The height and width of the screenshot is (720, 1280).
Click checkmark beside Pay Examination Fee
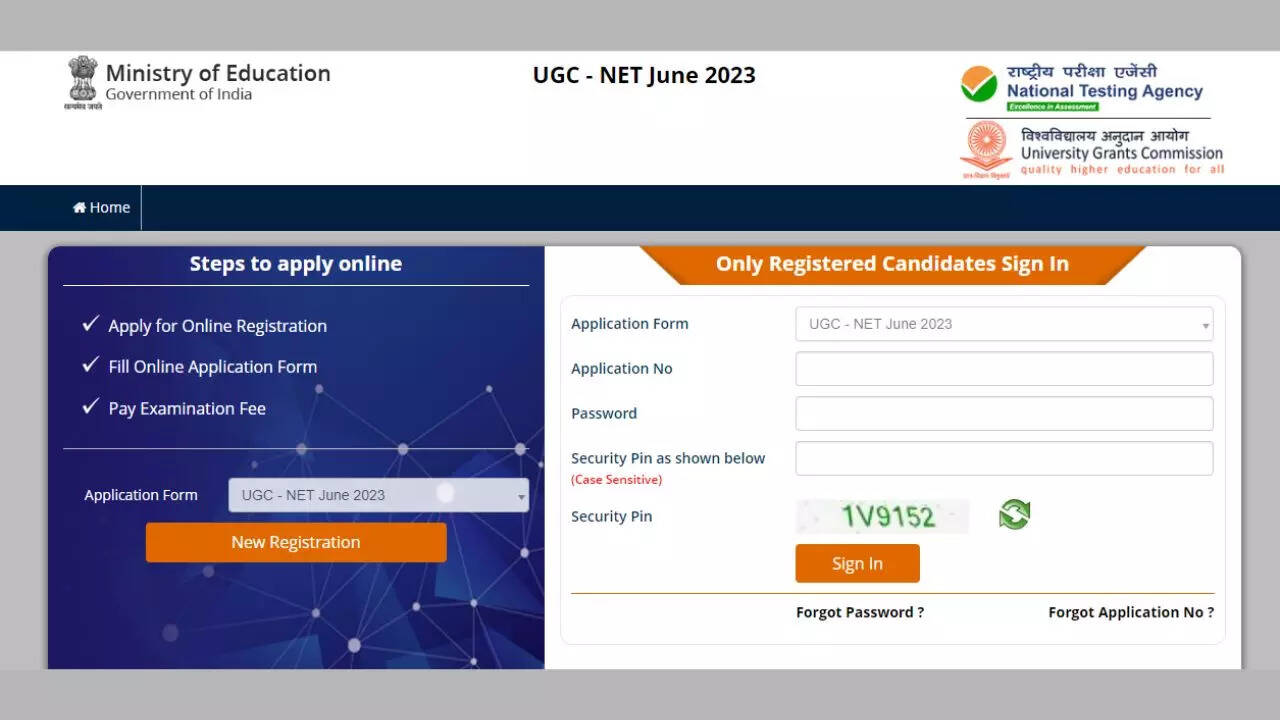coord(91,406)
